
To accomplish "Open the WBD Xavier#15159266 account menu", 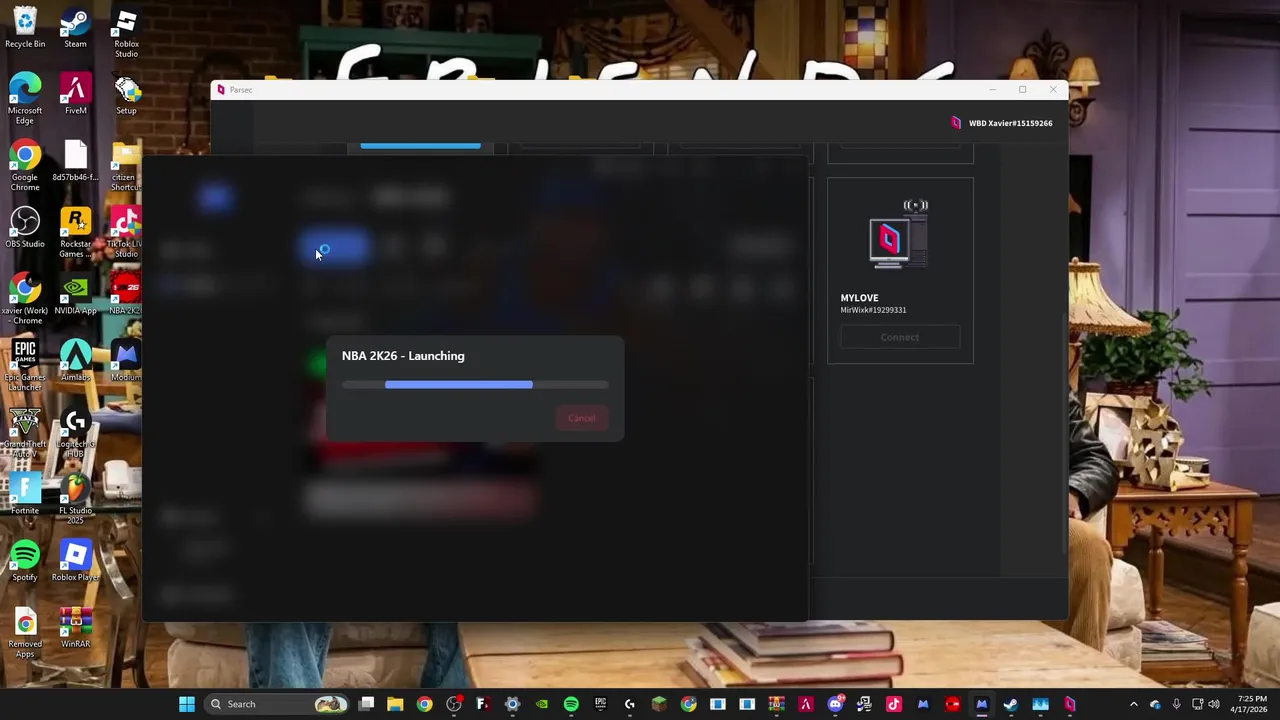I will coord(1001,123).
